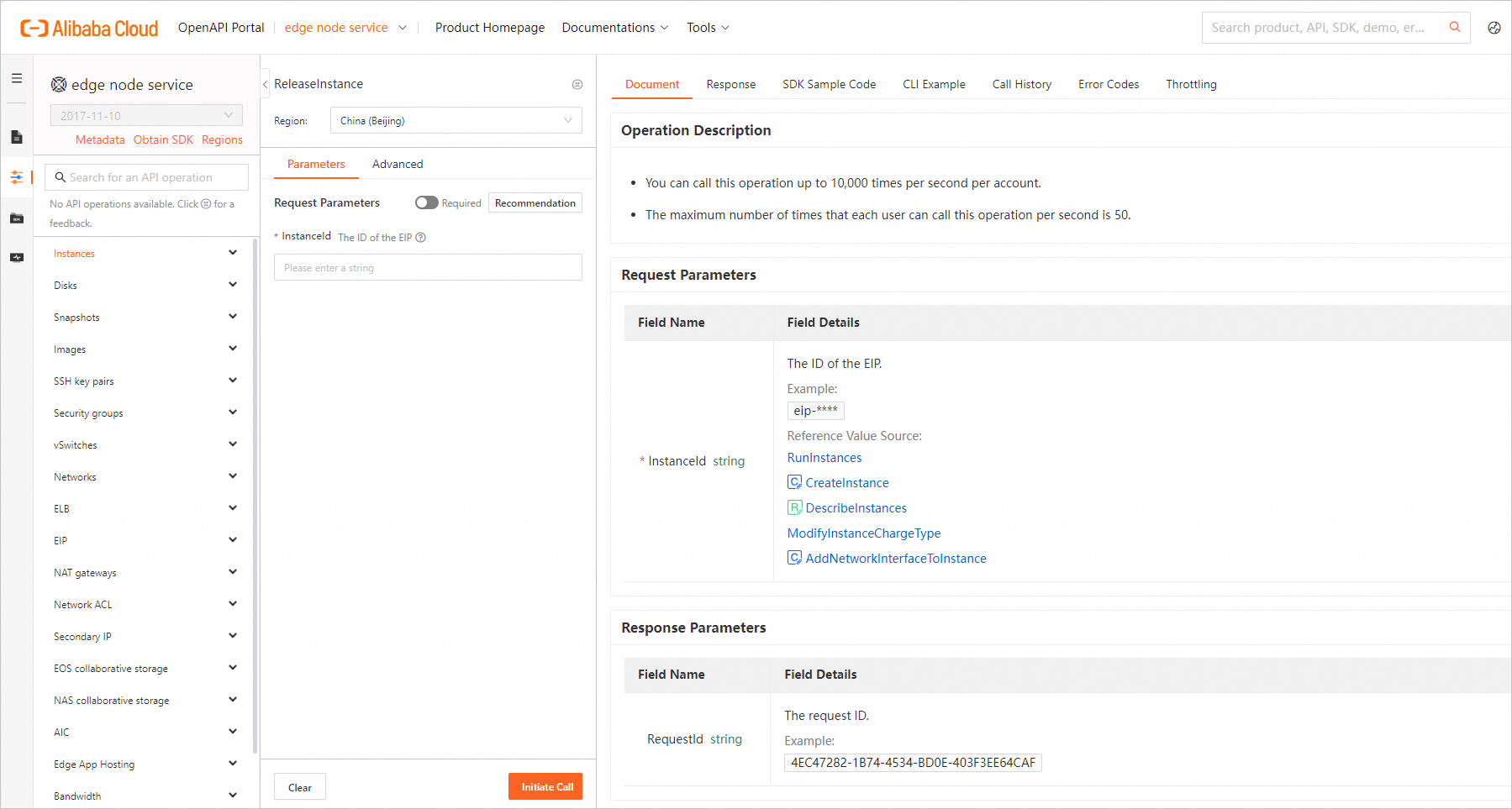
Task: Click the Initiate Call button
Action: [x=545, y=786]
